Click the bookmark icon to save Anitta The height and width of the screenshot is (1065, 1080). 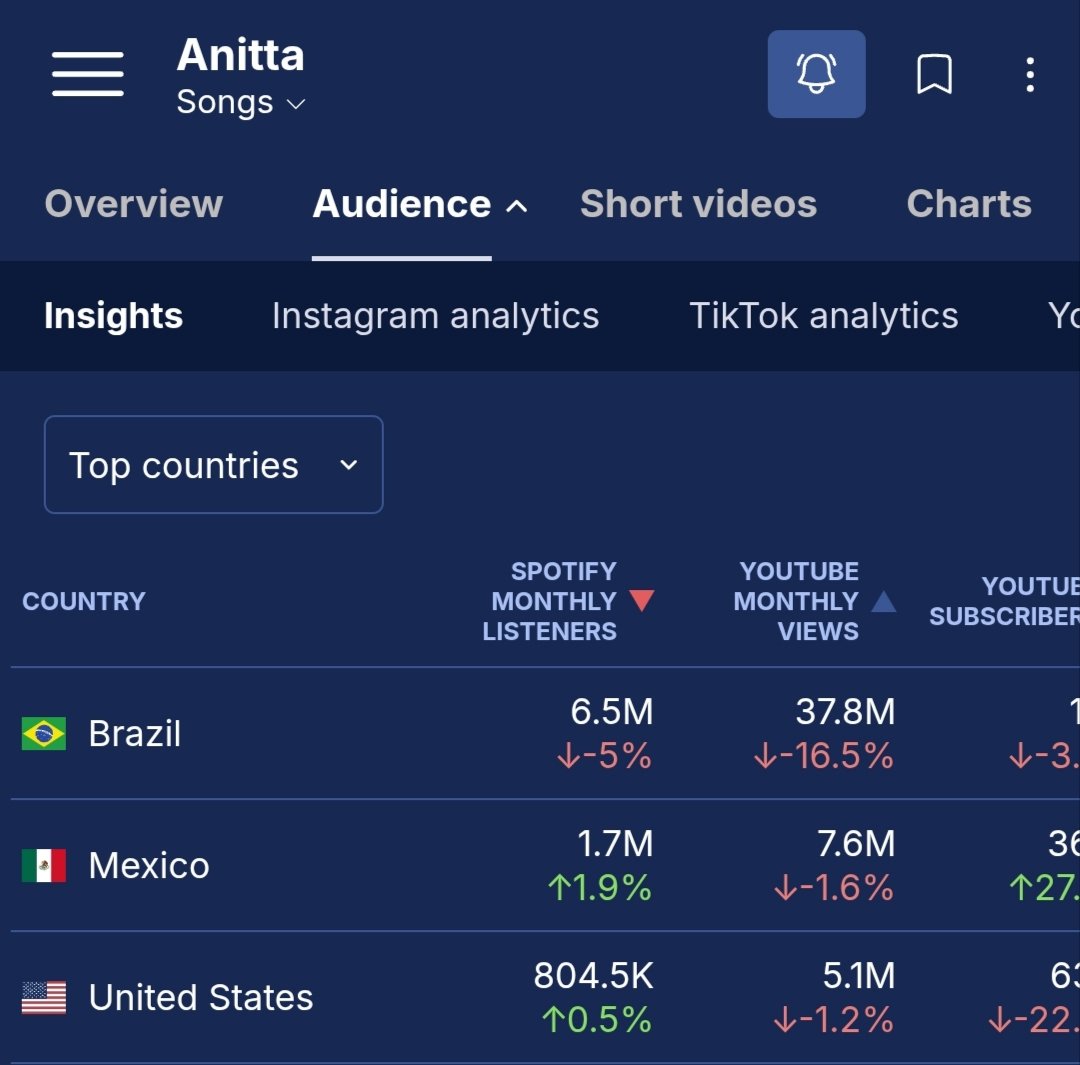(x=934, y=74)
